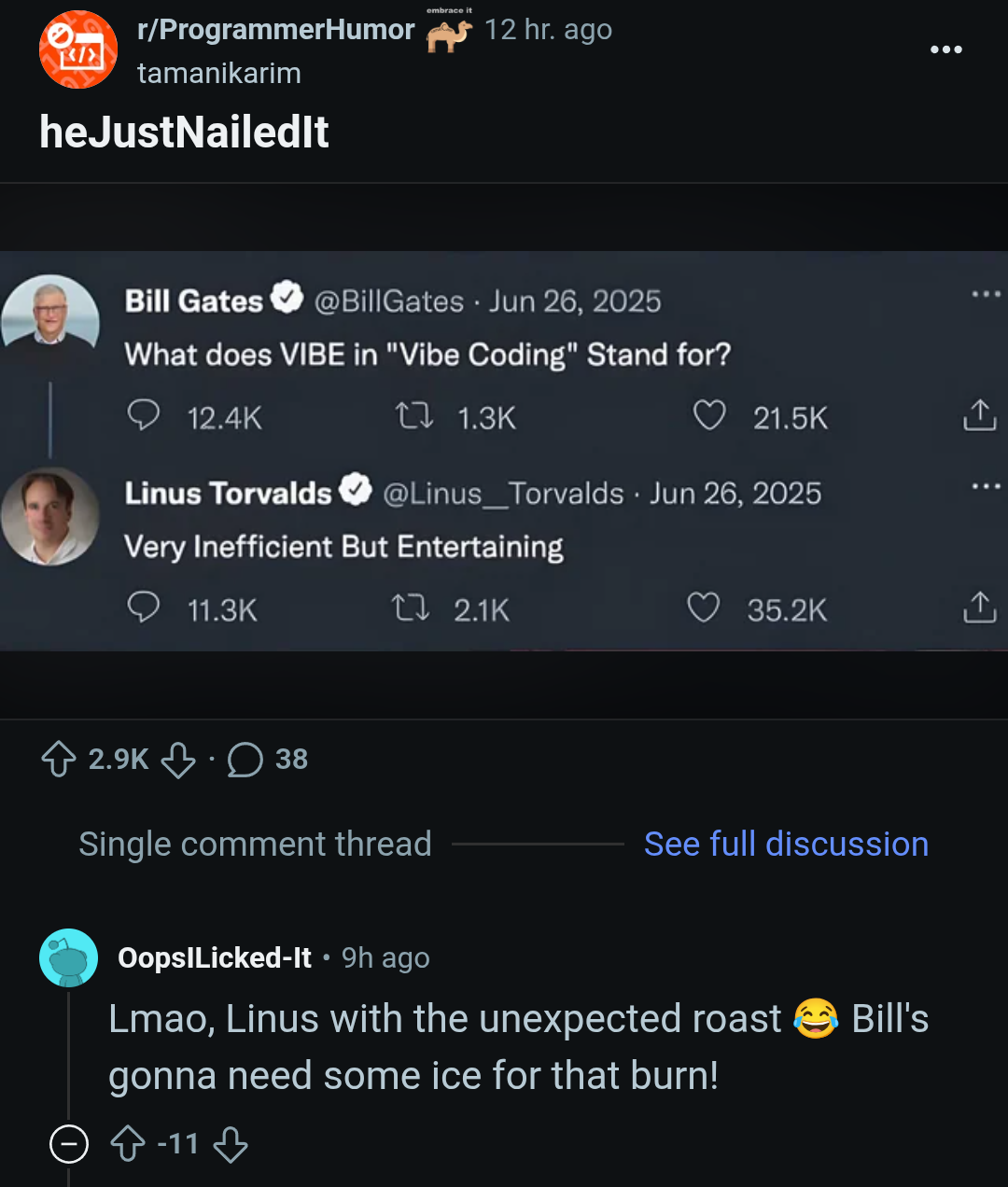Open post comments bubble showing 38
Image resolution: width=1008 pixels, height=1187 pixels.
pyautogui.click(x=245, y=760)
